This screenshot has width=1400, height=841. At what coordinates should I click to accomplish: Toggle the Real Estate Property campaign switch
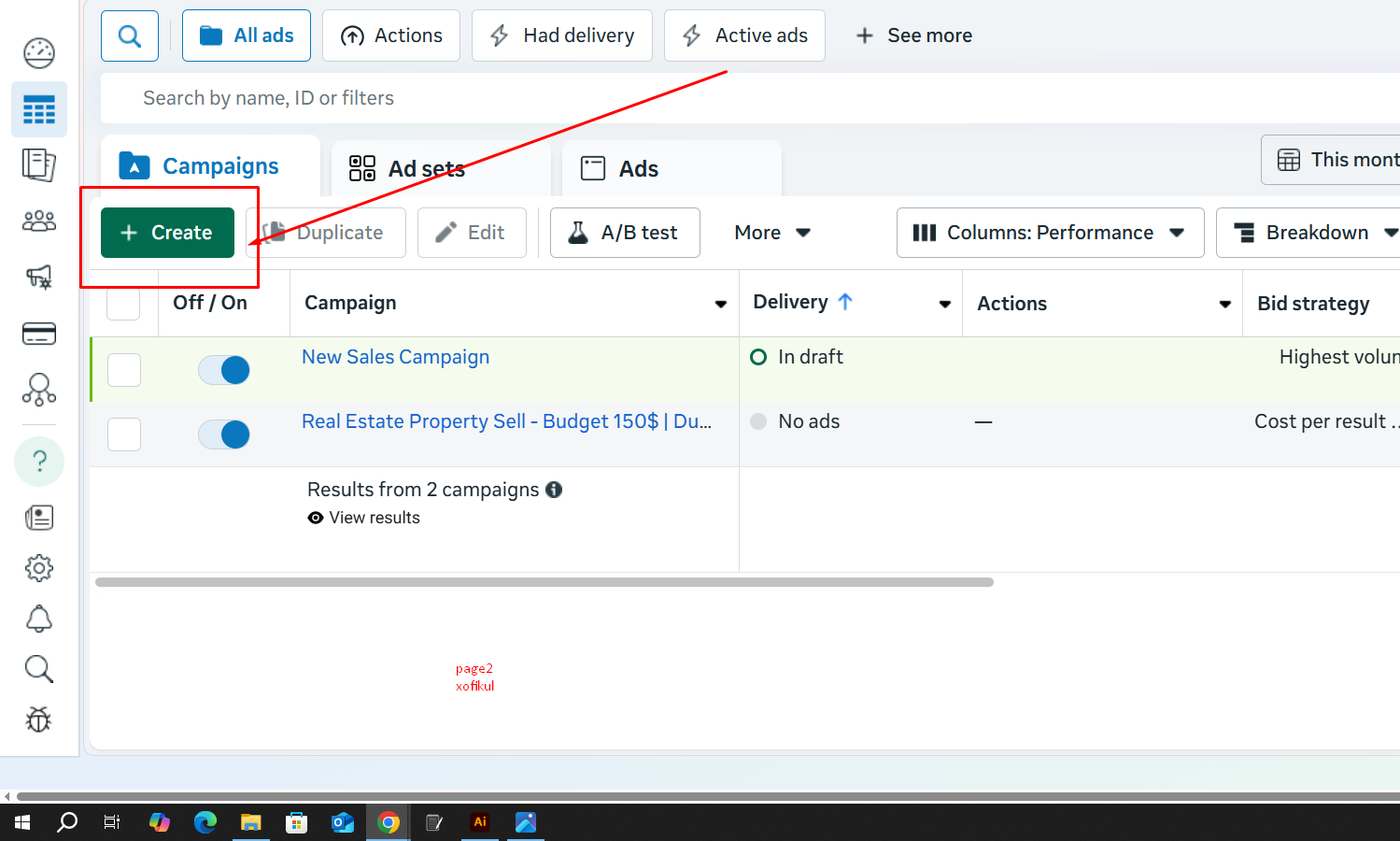[224, 435]
